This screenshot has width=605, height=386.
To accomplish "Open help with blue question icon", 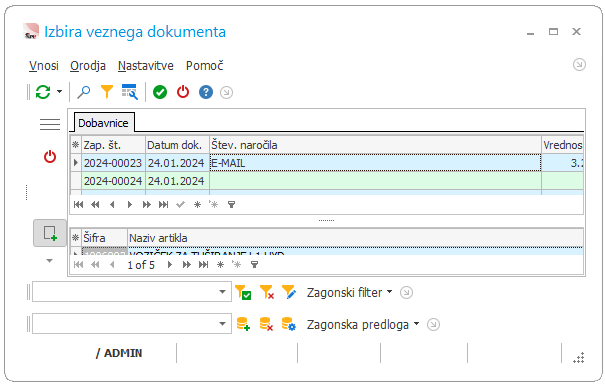I will pyautogui.click(x=206, y=92).
